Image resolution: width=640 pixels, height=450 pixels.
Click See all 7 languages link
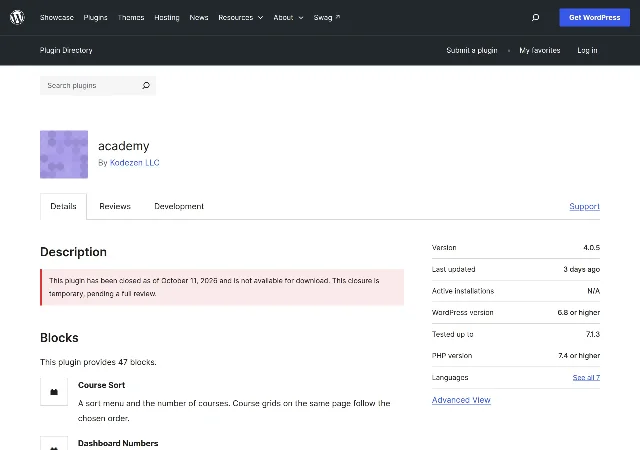tap(586, 377)
